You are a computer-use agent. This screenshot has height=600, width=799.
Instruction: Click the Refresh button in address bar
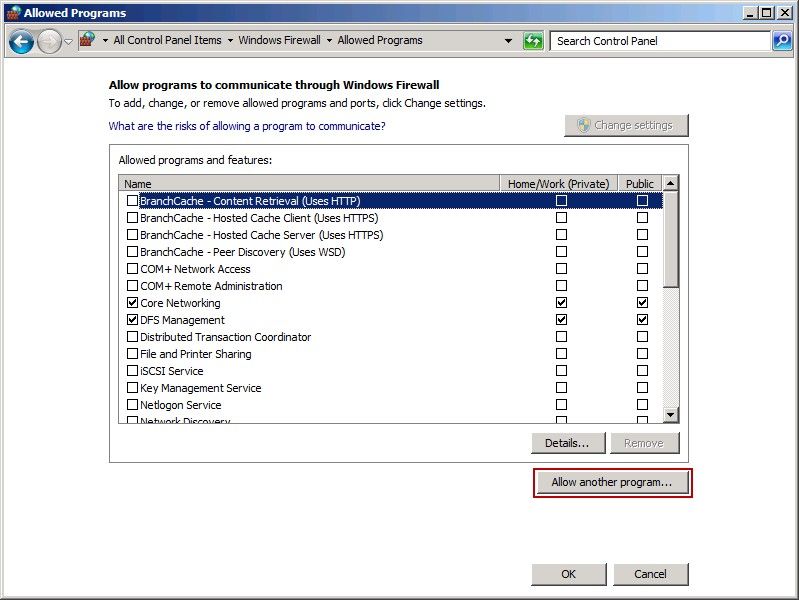(533, 41)
